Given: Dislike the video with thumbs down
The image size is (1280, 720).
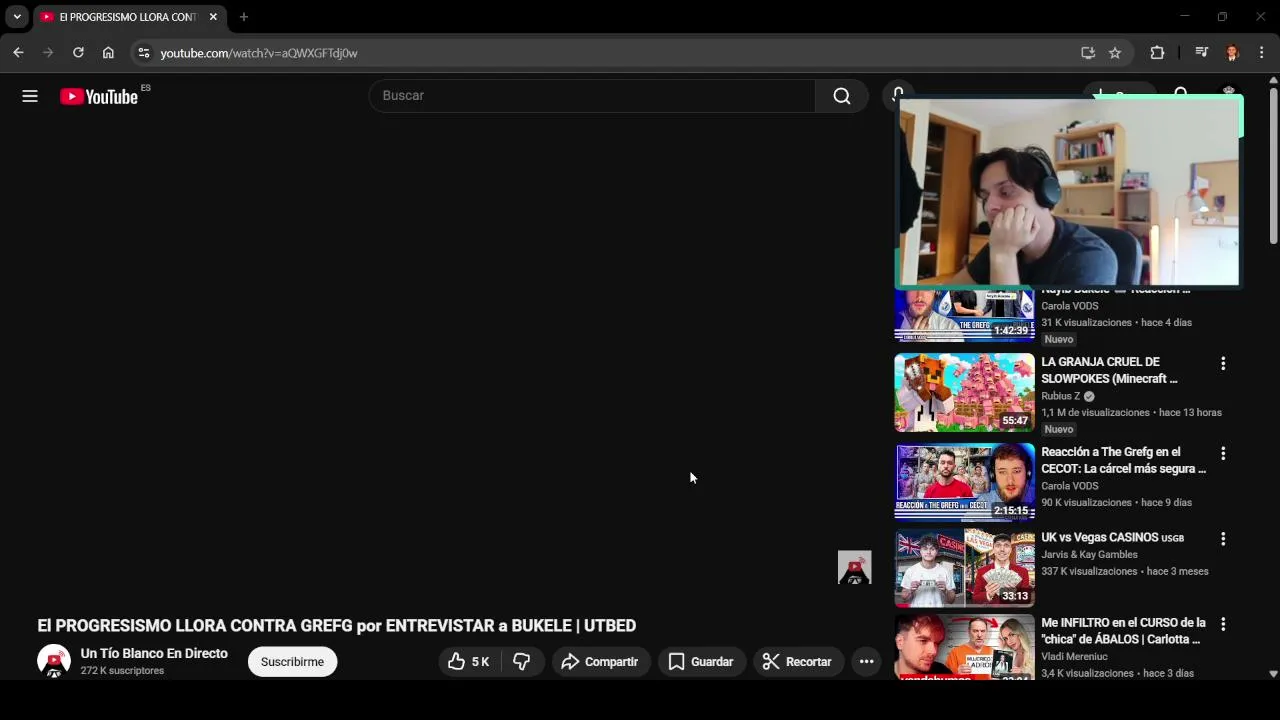Looking at the screenshot, I should [521, 662].
